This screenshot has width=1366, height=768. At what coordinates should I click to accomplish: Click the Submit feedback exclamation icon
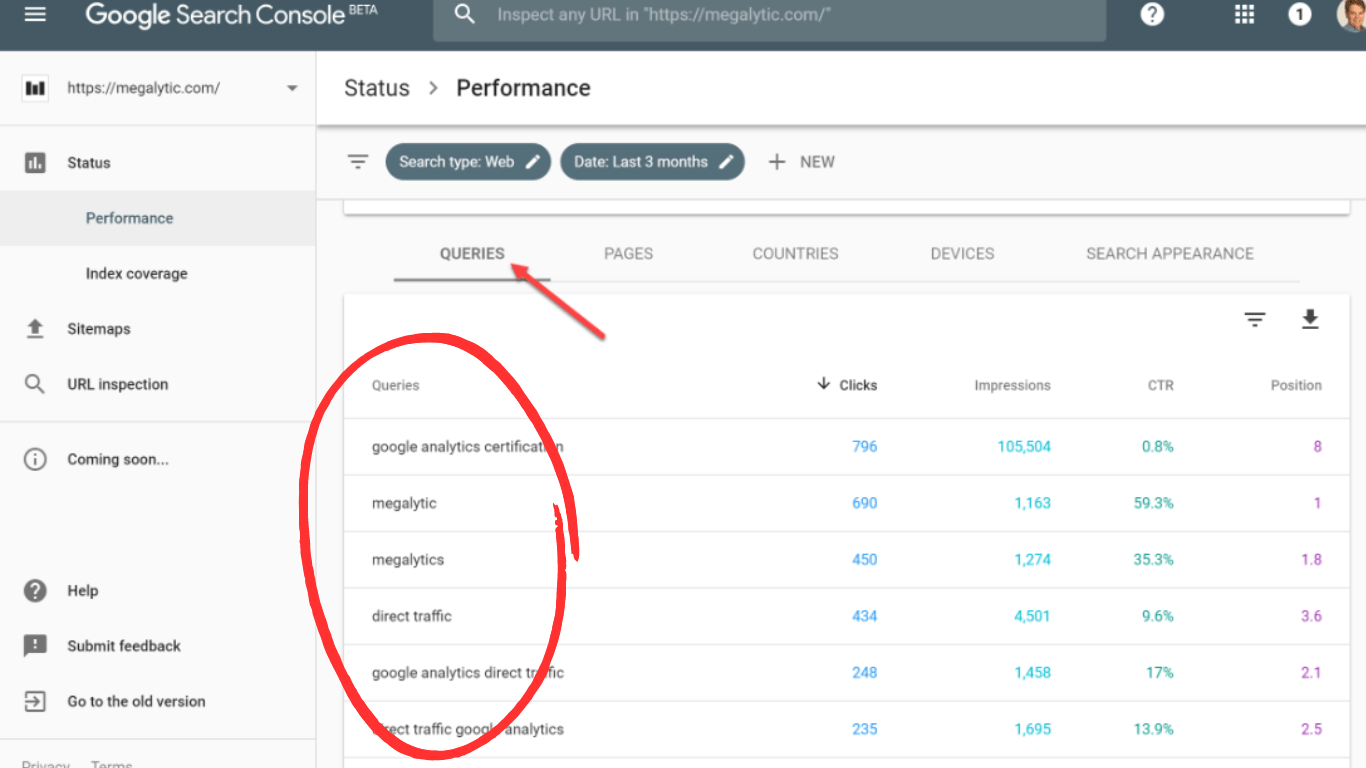click(x=35, y=646)
